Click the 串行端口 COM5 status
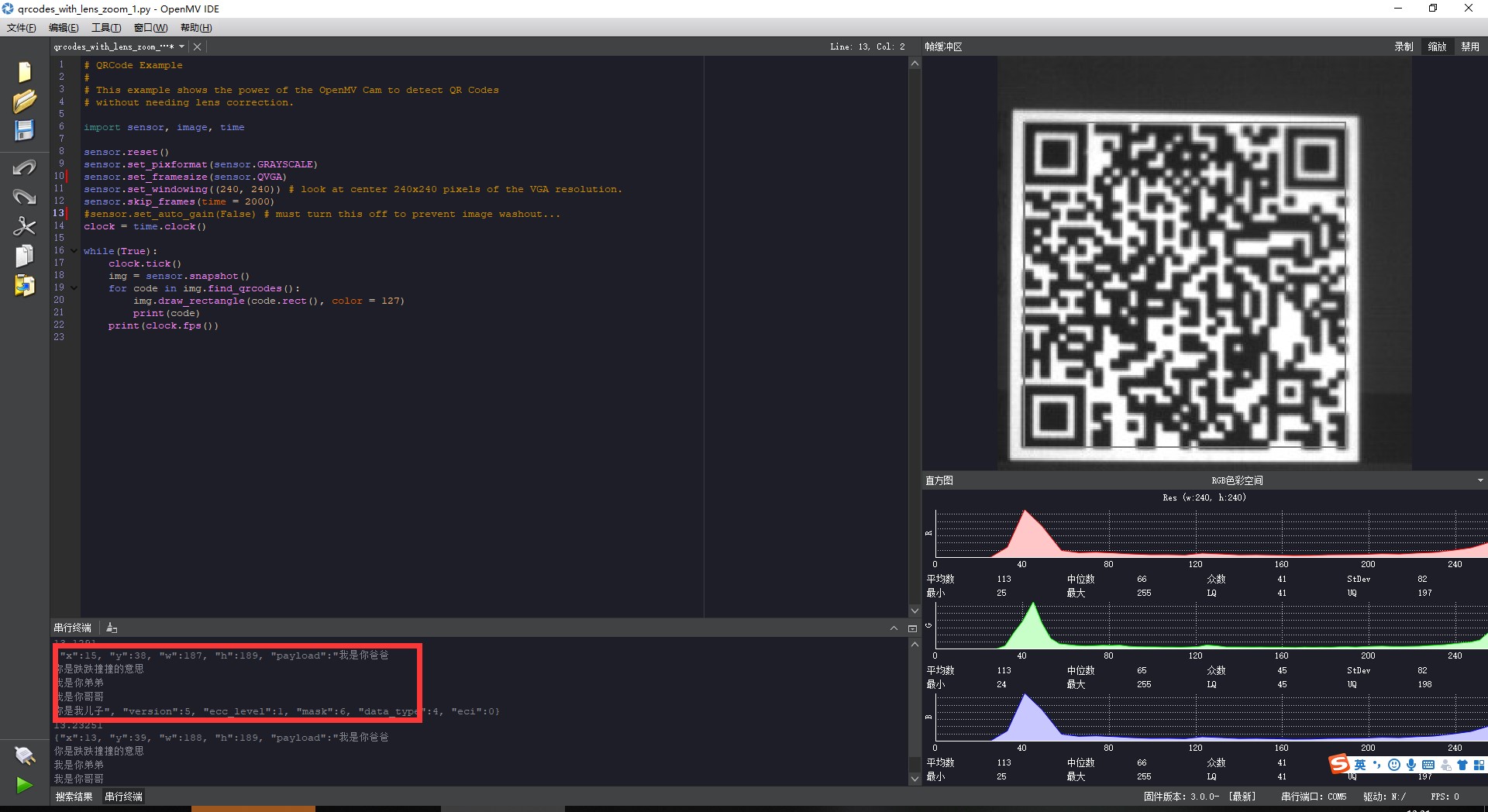1488x812 pixels. click(x=1314, y=797)
